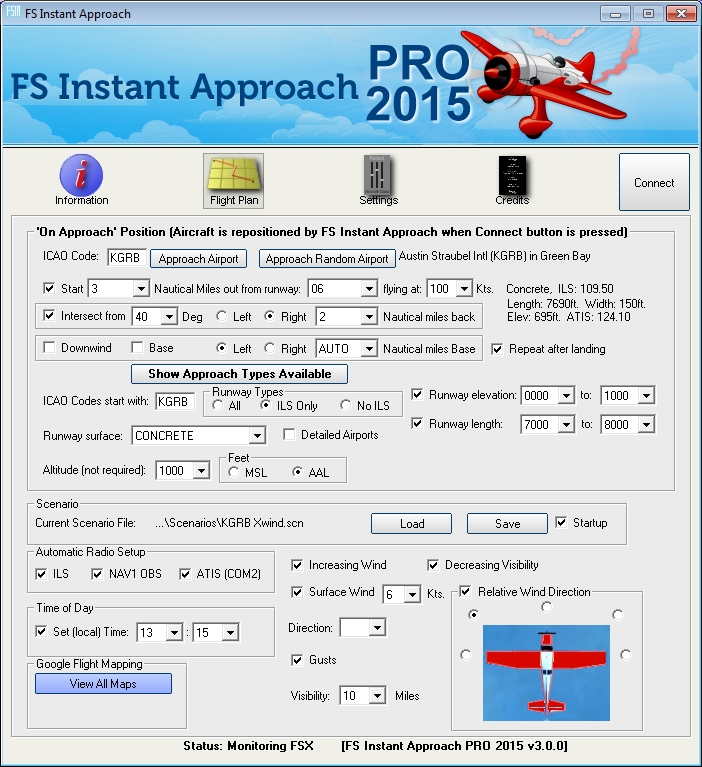
Task: Toggle Surface Wind checkbox
Action: click(297, 592)
